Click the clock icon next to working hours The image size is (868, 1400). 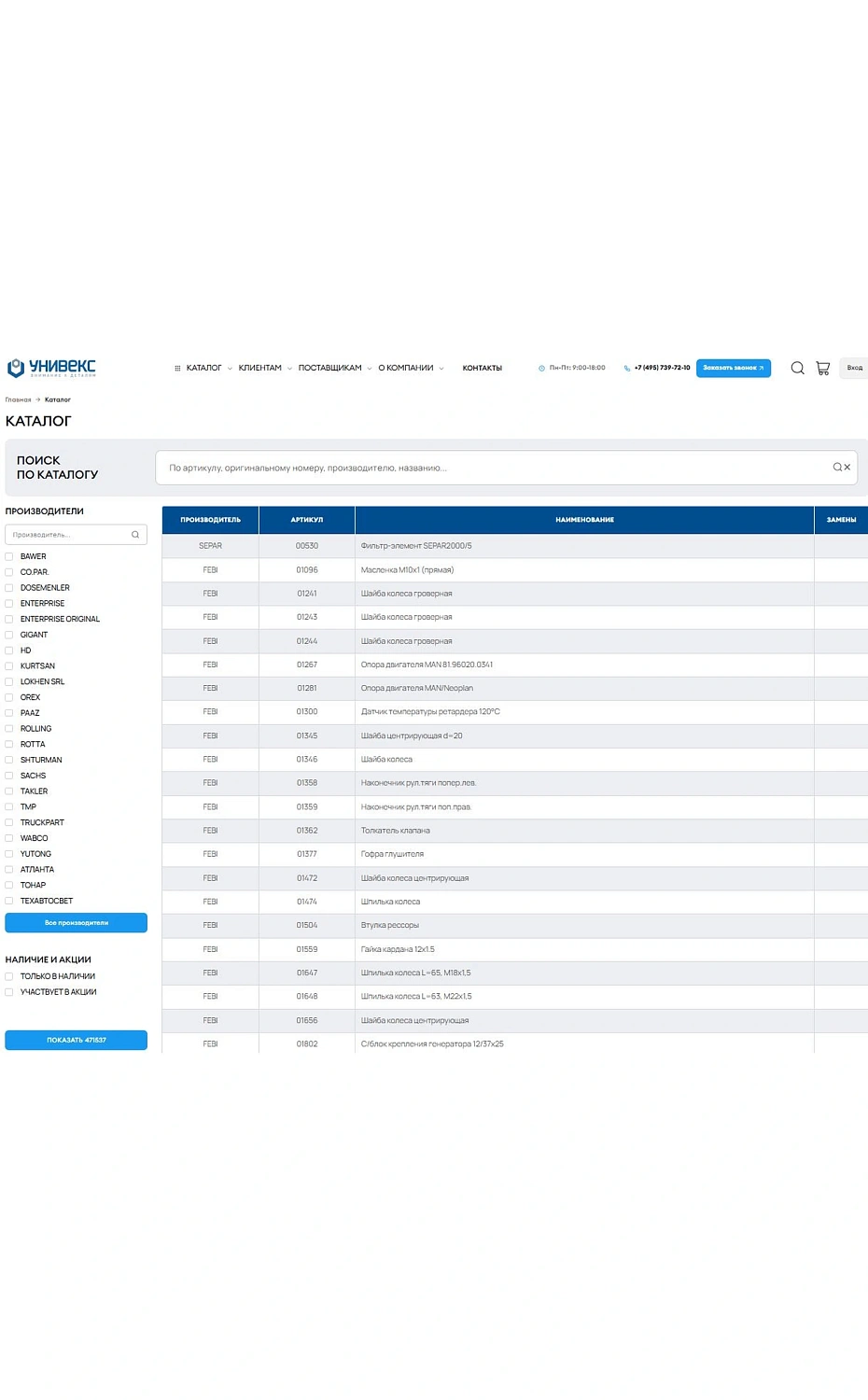pyautogui.click(x=541, y=368)
